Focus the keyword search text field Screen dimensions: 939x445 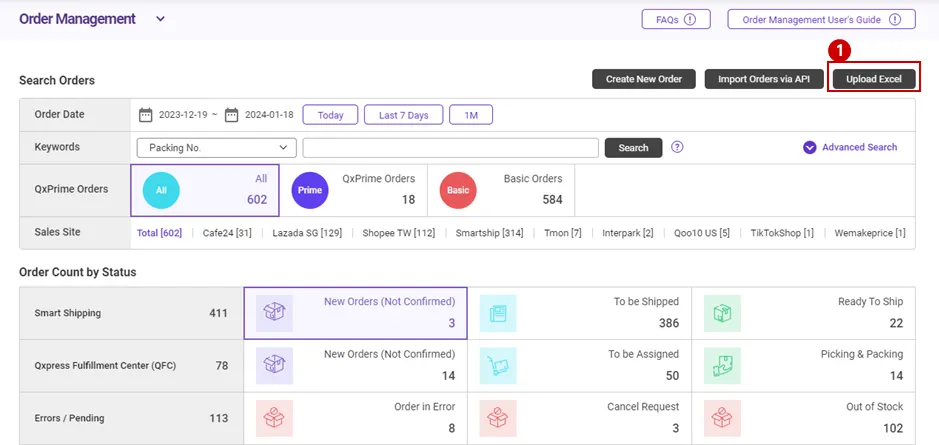(x=450, y=148)
